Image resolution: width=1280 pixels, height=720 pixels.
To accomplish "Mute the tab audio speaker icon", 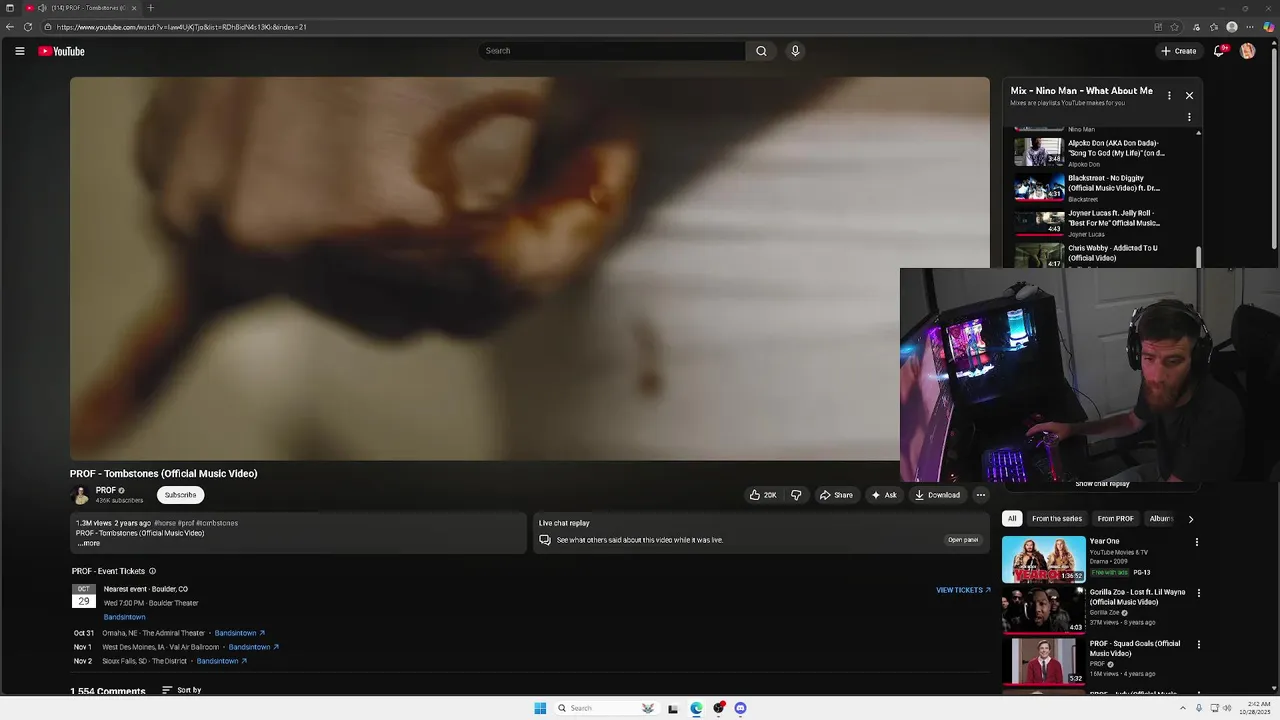I will point(42,8).
